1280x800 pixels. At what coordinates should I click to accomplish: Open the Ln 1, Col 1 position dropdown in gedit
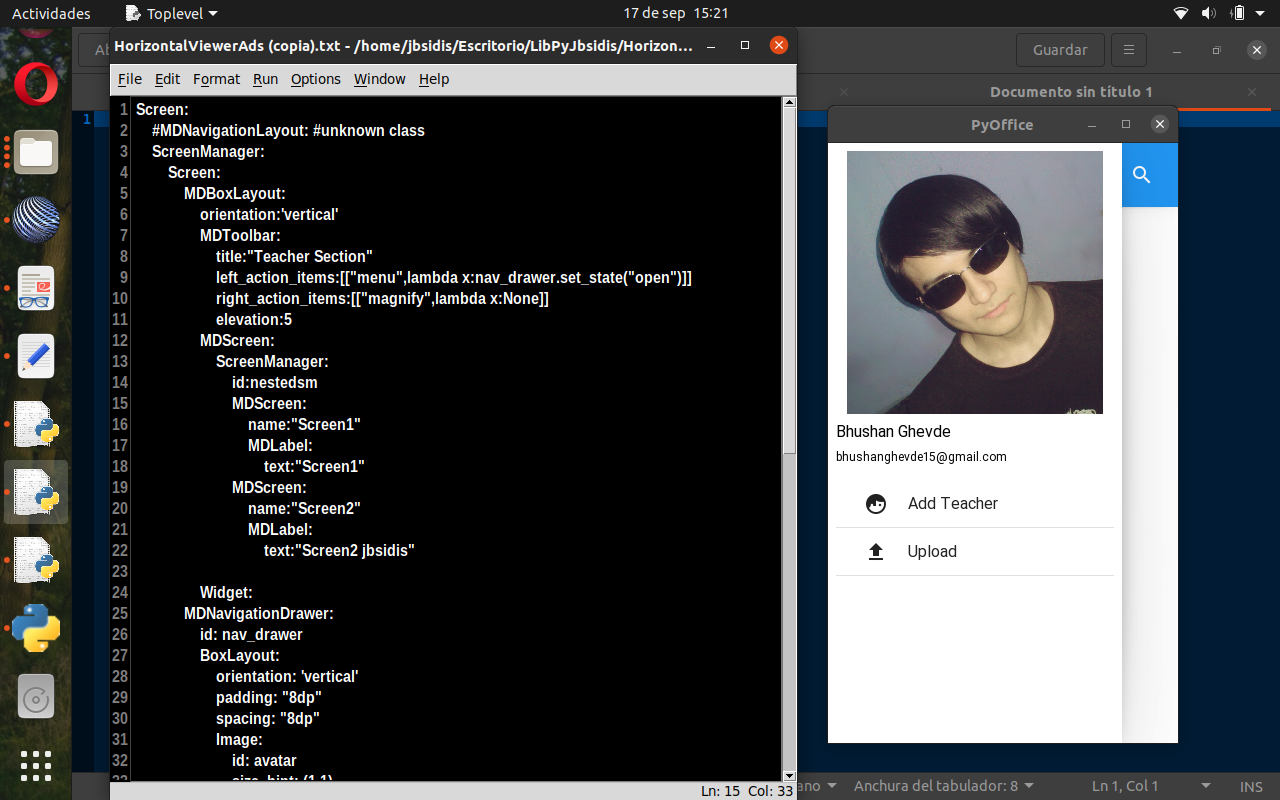coord(1150,786)
